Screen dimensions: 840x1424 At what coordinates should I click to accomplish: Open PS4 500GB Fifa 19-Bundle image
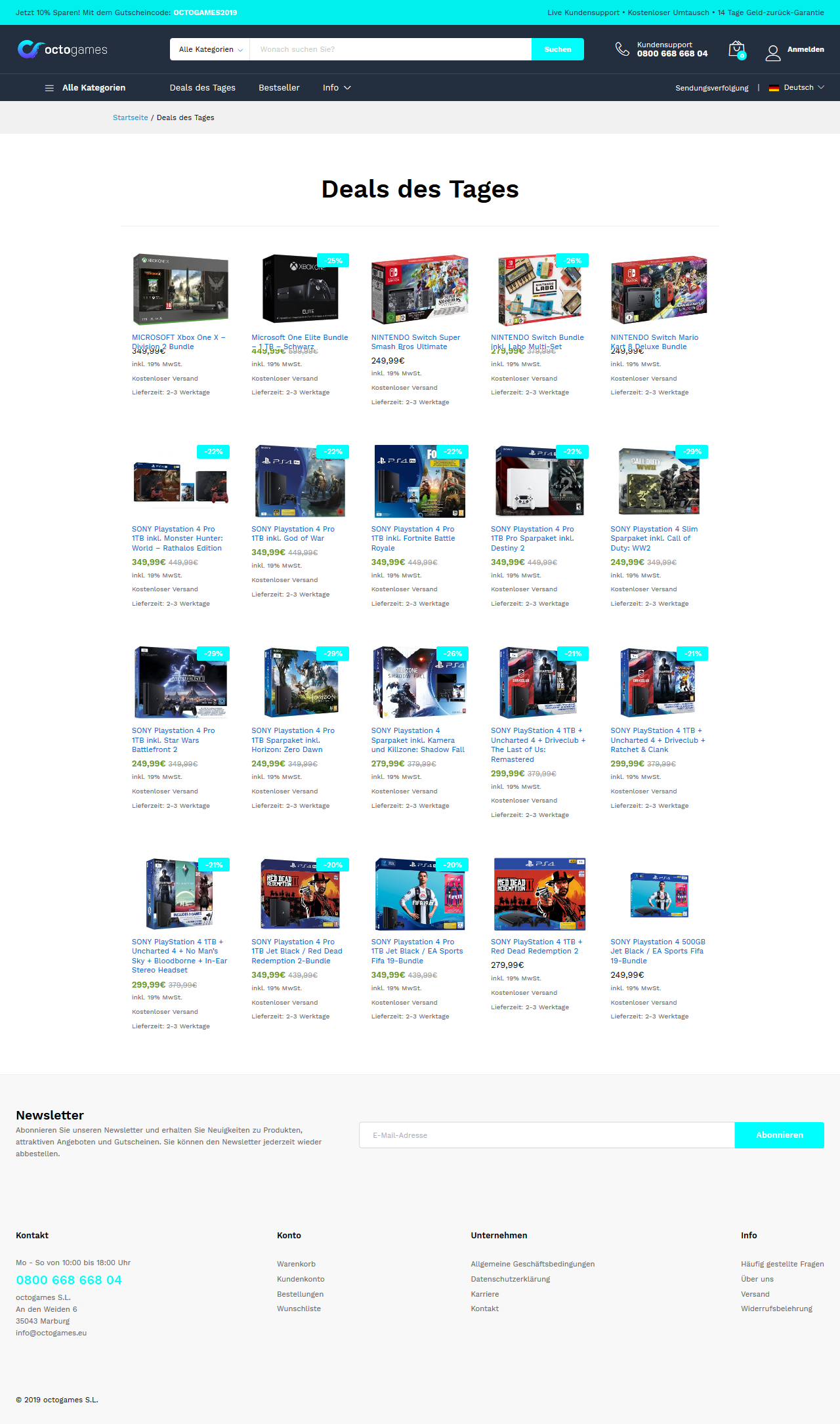pyautogui.click(x=659, y=894)
